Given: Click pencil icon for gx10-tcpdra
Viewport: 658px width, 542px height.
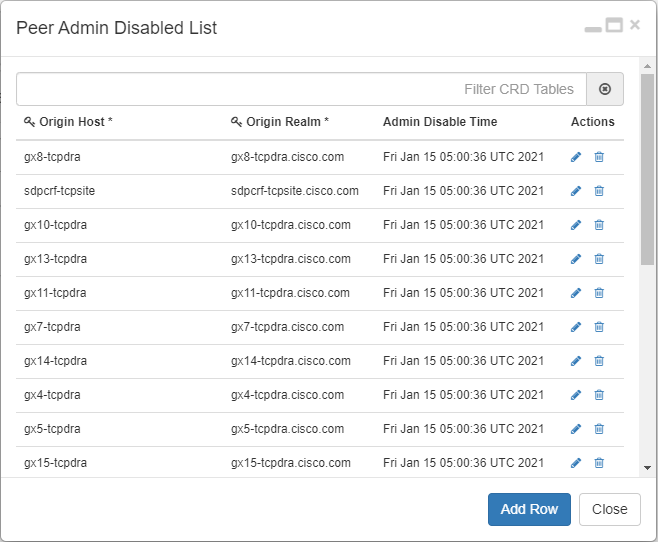Looking at the screenshot, I should click(x=576, y=225).
